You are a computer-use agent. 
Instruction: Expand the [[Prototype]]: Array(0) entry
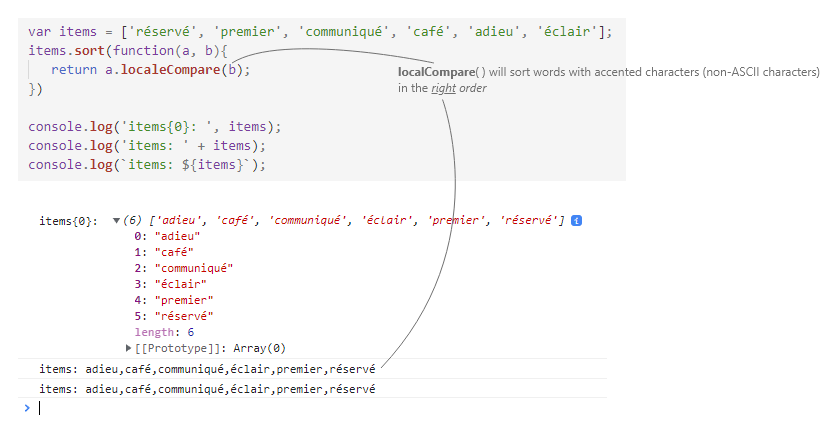[x=129, y=348]
